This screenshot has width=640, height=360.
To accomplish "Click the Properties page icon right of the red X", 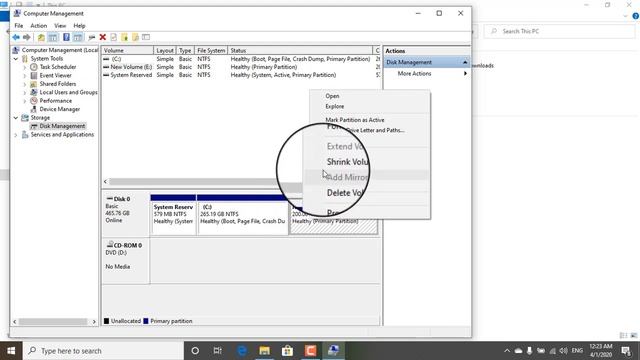I will coord(113,38).
